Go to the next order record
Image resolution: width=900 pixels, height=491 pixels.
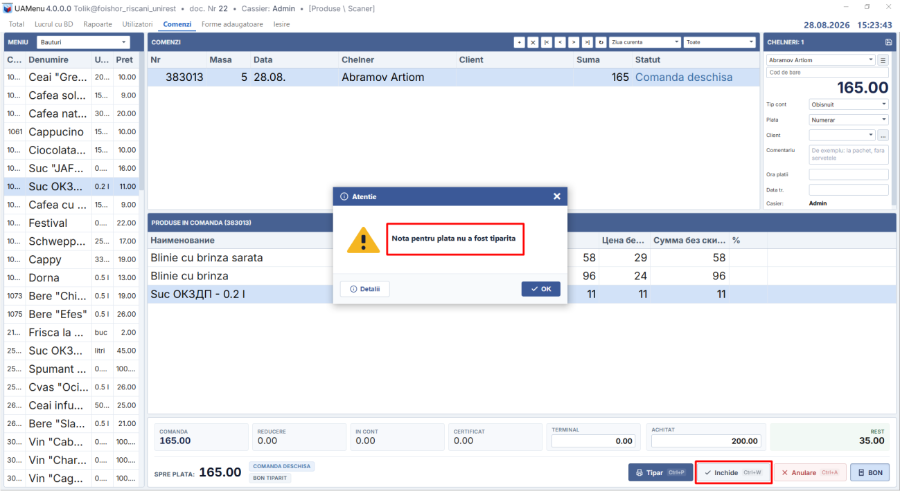tap(573, 42)
